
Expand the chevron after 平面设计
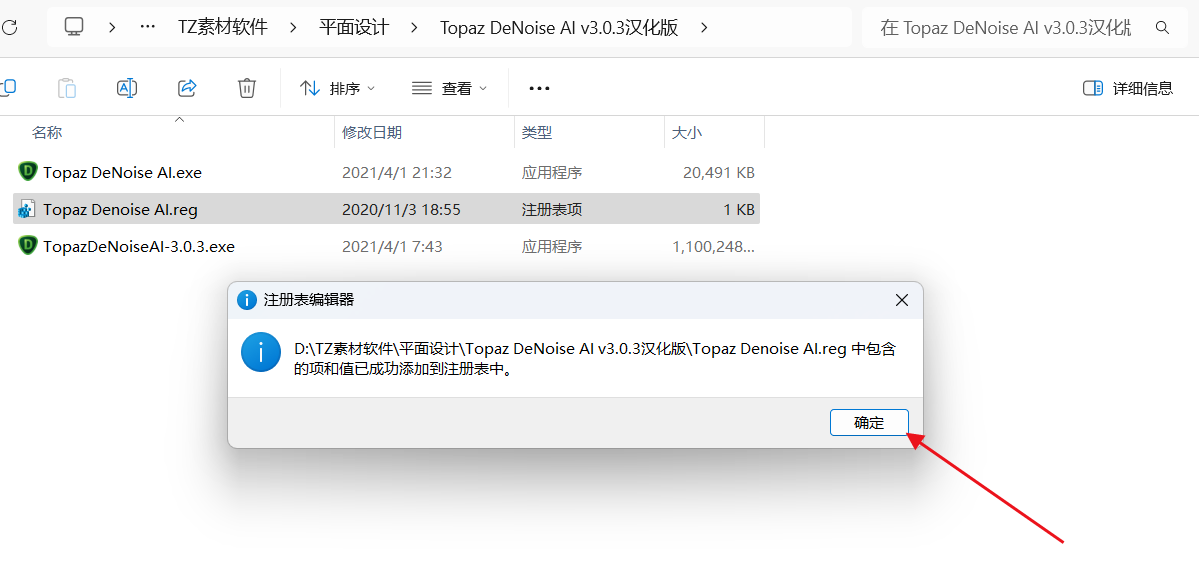coord(414,28)
